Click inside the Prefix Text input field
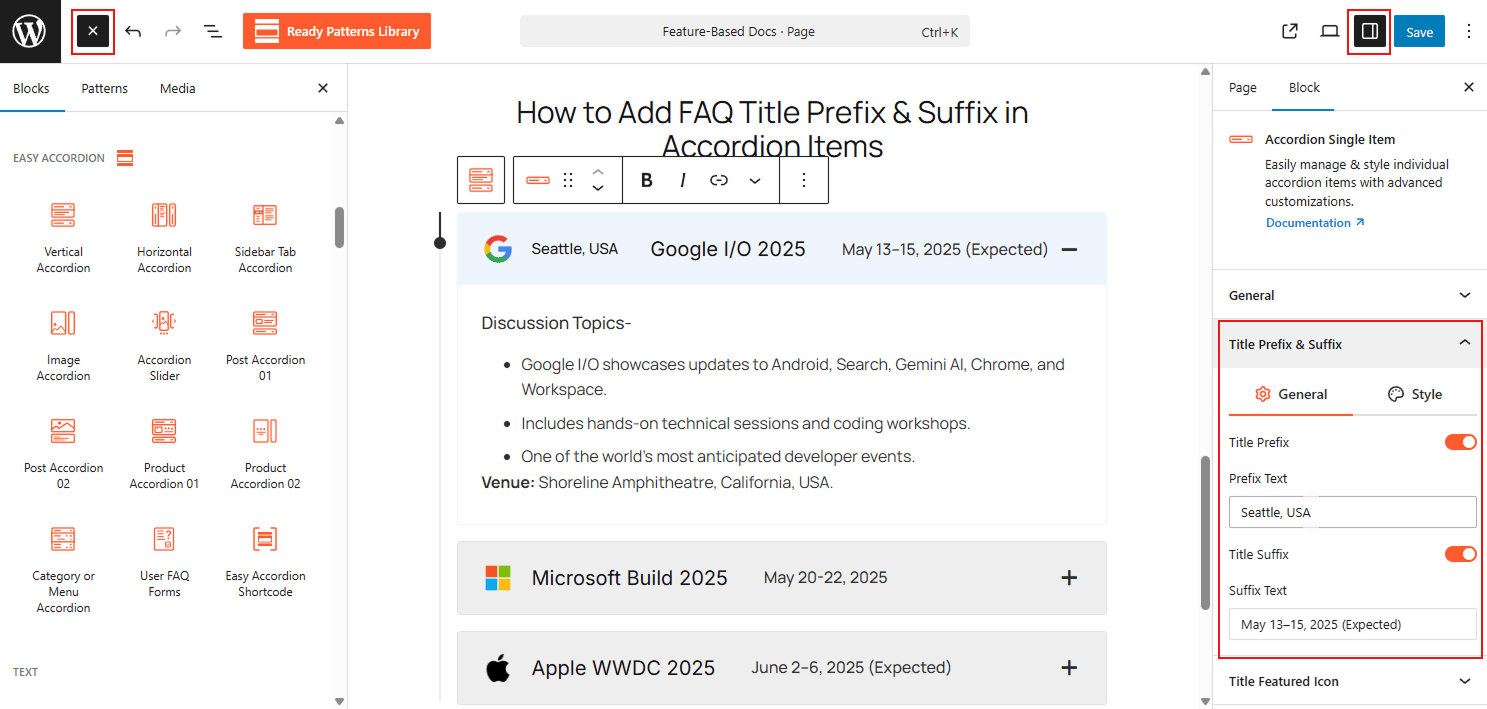This screenshot has height=709, width=1487. click(x=1352, y=511)
